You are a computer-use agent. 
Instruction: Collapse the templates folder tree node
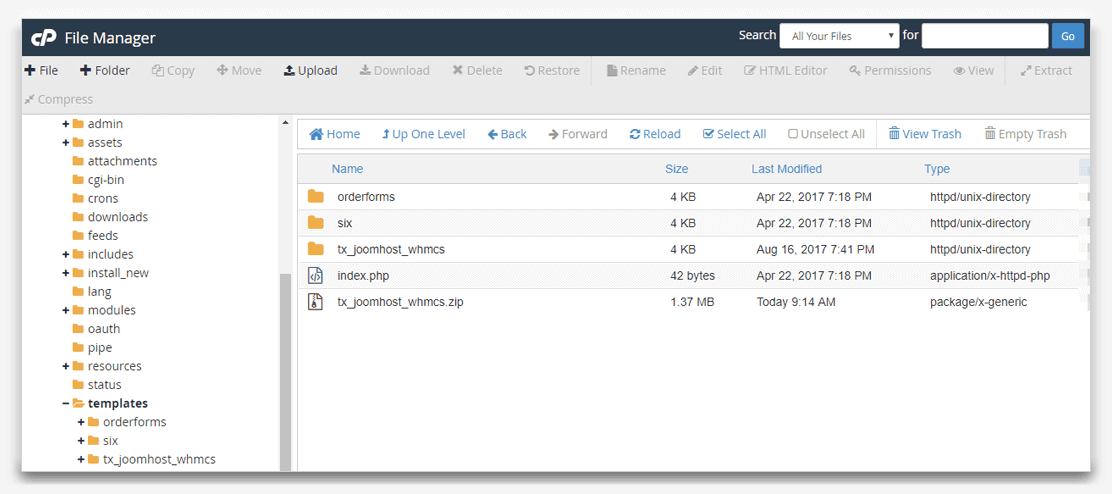point(66,404)
